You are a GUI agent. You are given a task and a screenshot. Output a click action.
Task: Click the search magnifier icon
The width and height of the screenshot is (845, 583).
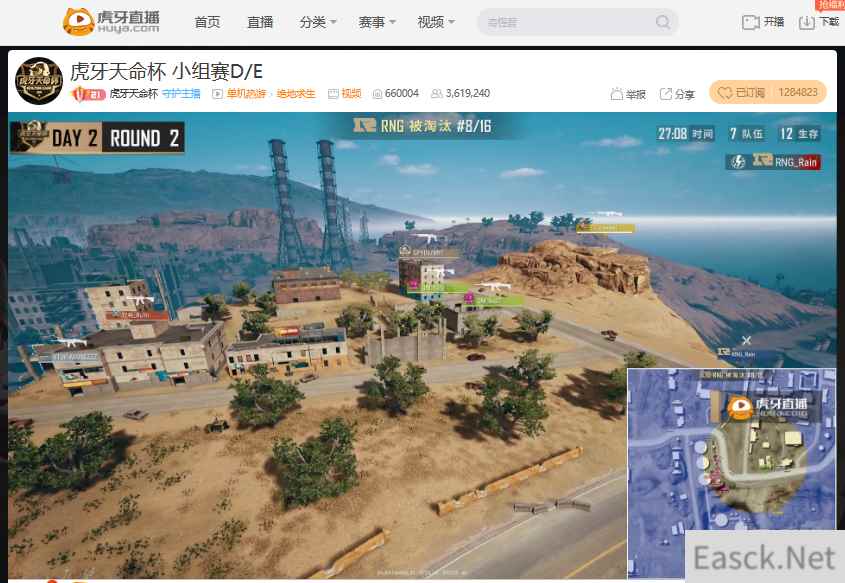click(x=663, y=22)
